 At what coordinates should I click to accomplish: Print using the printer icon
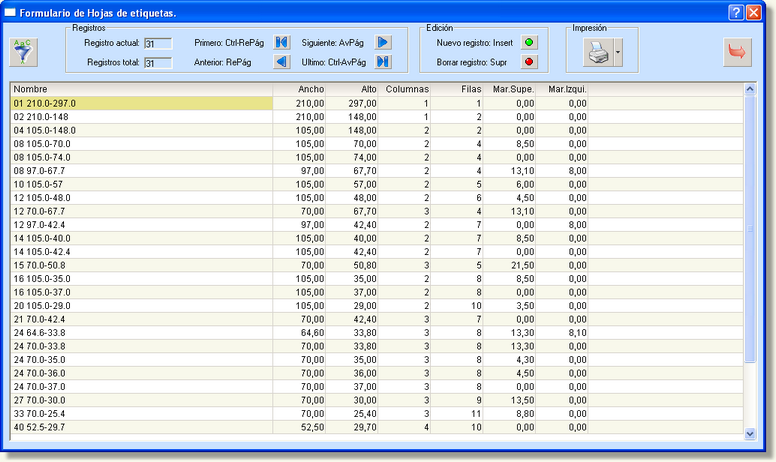[x=598, y=52]
